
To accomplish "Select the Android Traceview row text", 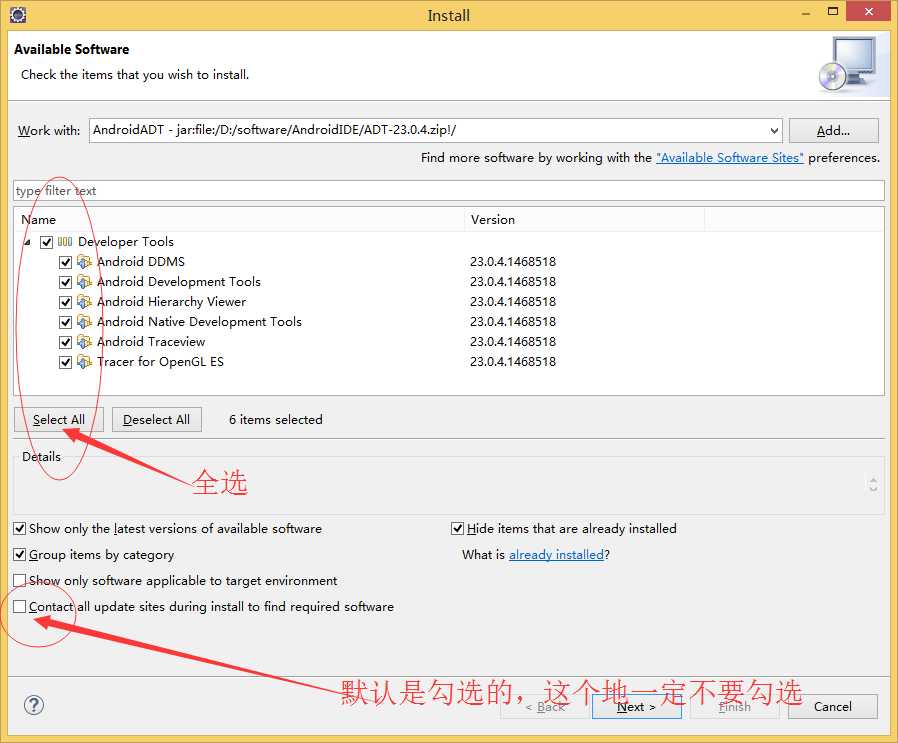I will coord(151,342).
